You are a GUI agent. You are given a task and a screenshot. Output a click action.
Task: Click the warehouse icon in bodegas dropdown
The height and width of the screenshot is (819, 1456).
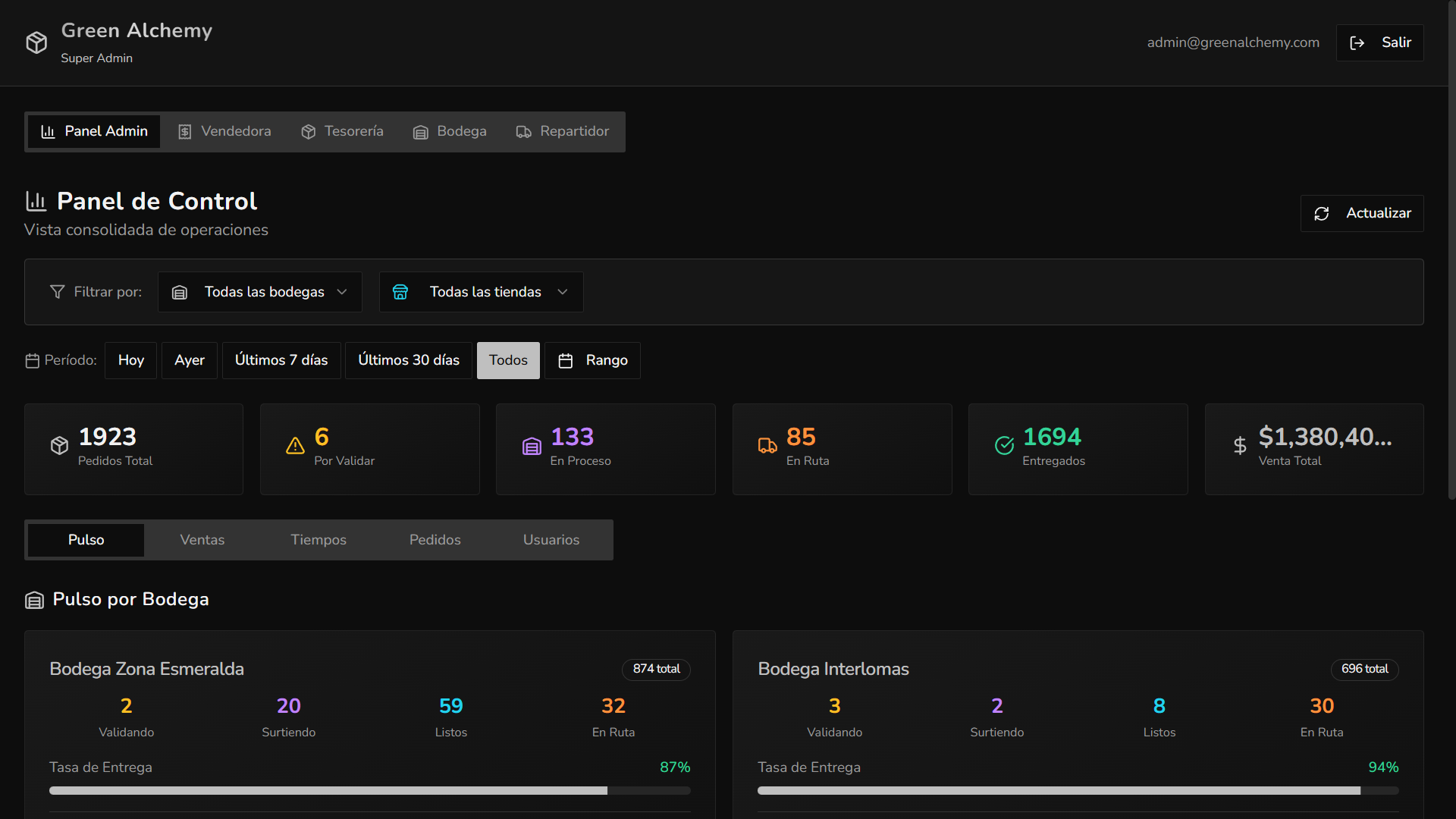(x=180, y=293)
